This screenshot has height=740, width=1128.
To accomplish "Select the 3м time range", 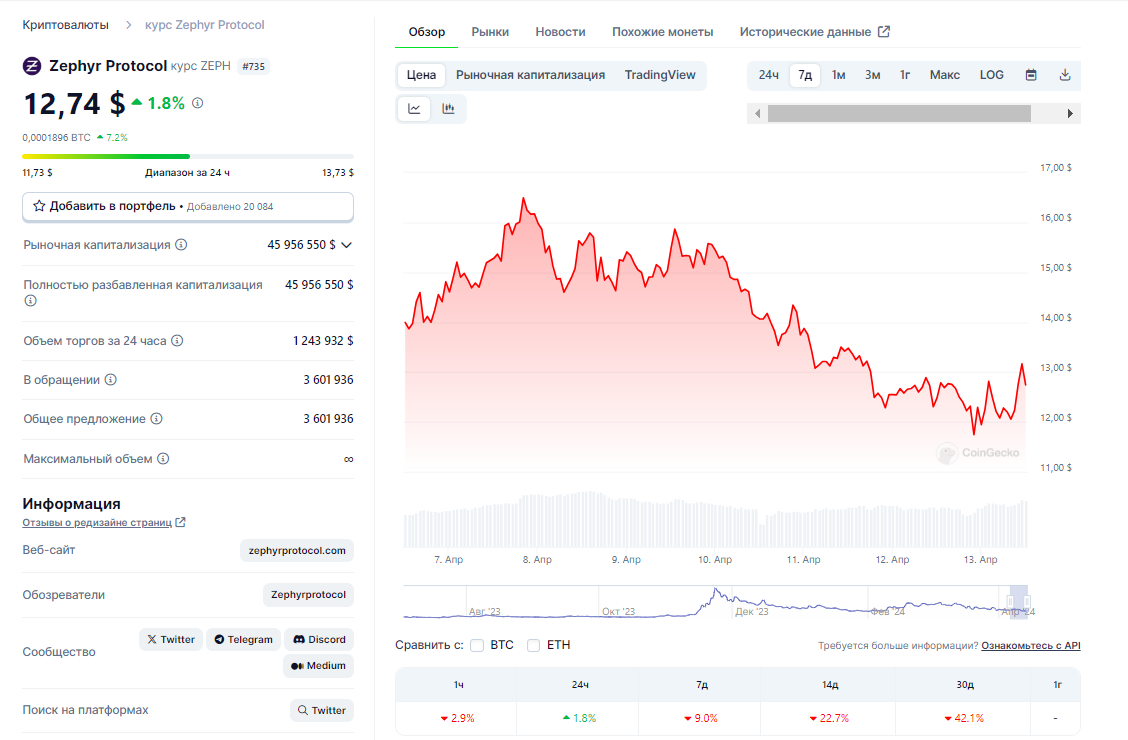I will 873,75.
